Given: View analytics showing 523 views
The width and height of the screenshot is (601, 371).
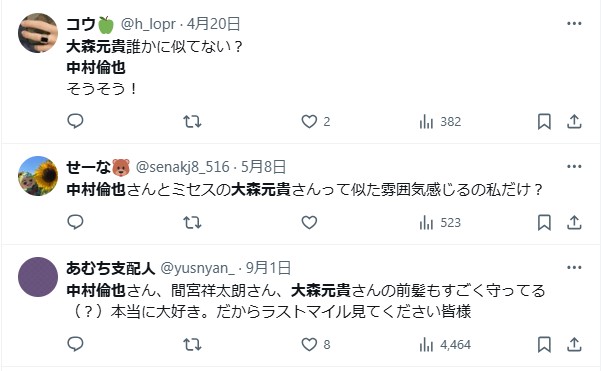Looking at the screenshot, I should tap(440, 223).
